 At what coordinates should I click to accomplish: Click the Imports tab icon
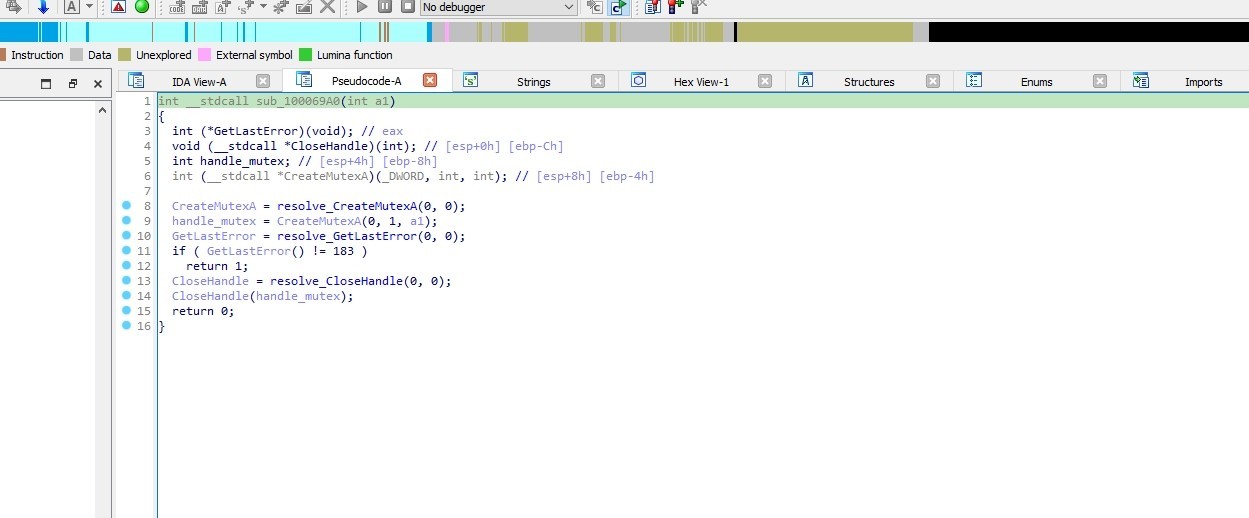1140,81
